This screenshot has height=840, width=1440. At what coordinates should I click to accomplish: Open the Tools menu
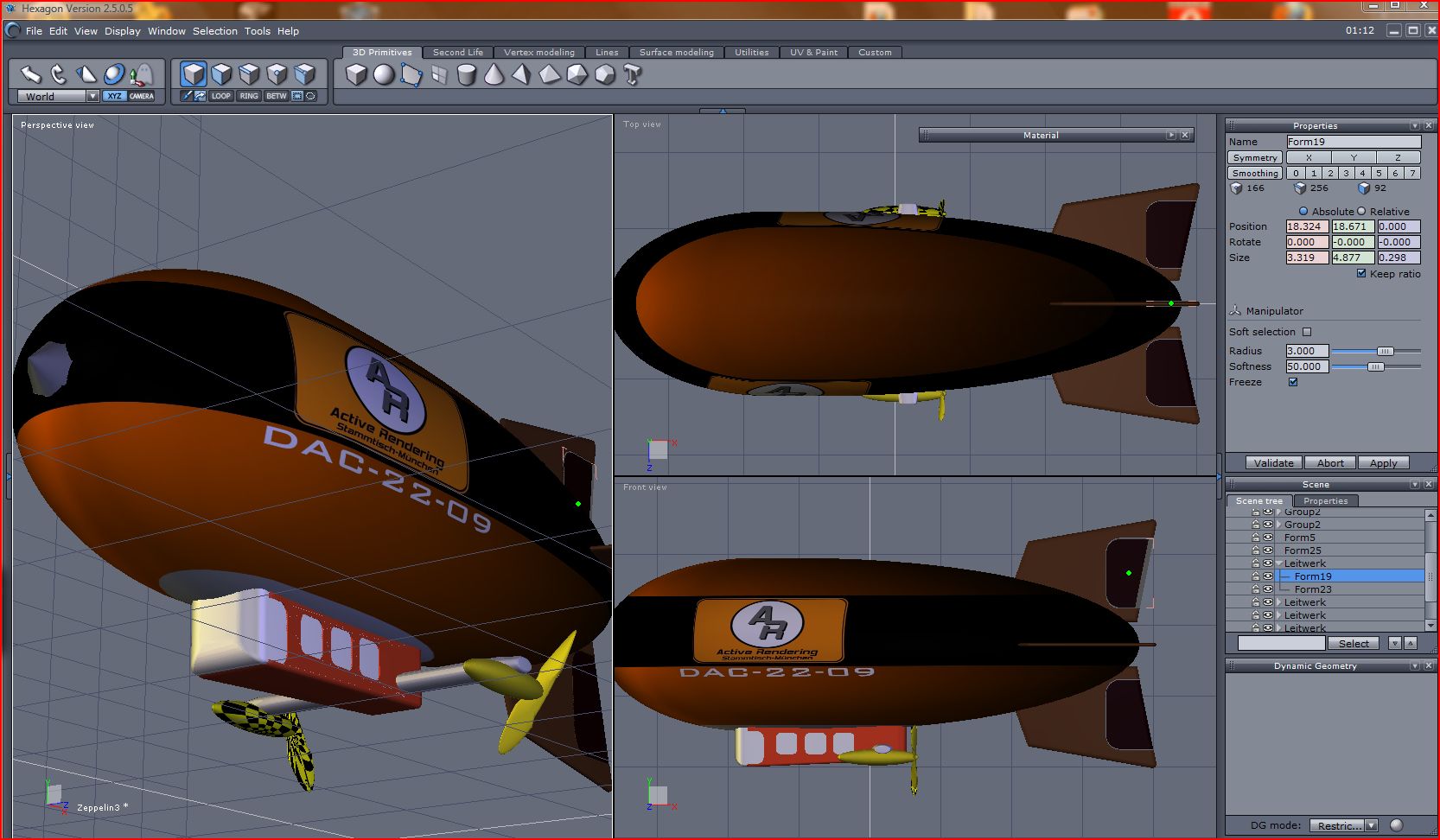258,30
